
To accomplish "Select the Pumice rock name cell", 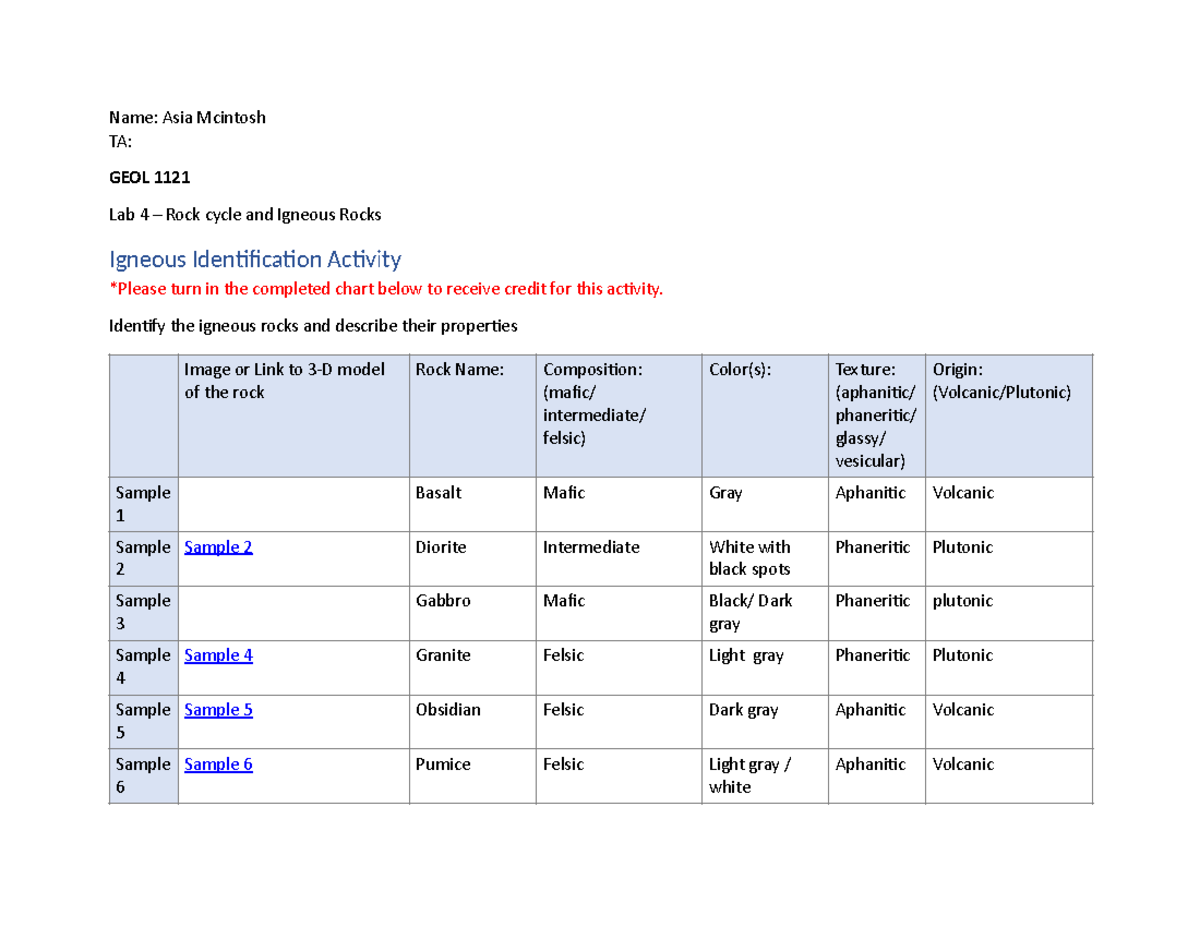I will click(x=473, y=775).
